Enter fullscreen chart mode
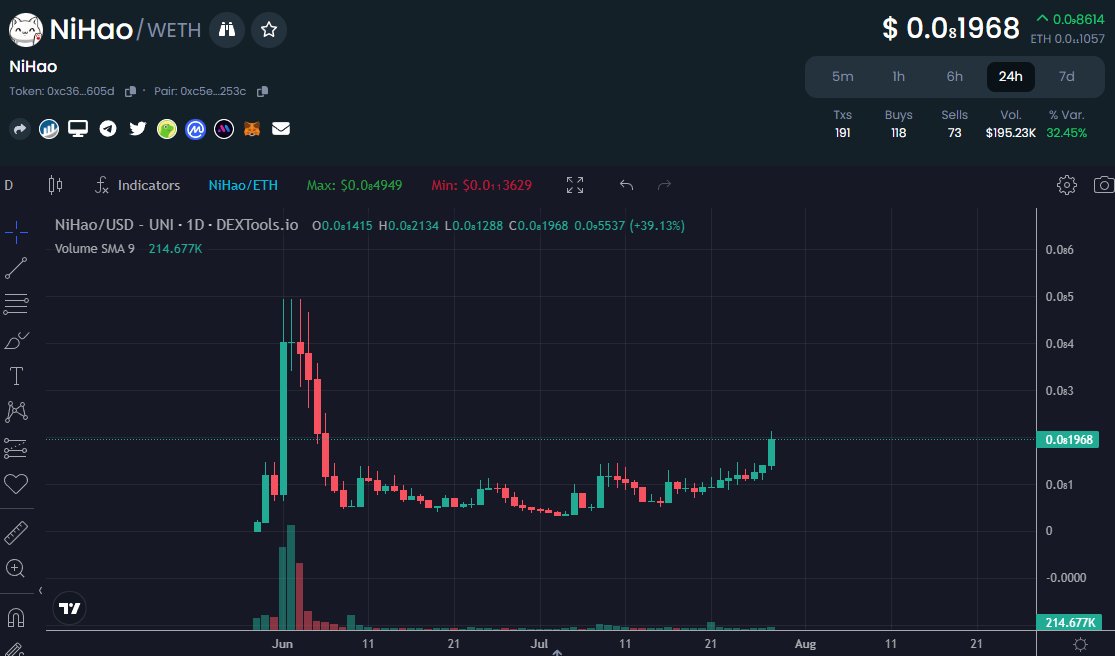Screen dimensions: 1115x656 point(575,185)
